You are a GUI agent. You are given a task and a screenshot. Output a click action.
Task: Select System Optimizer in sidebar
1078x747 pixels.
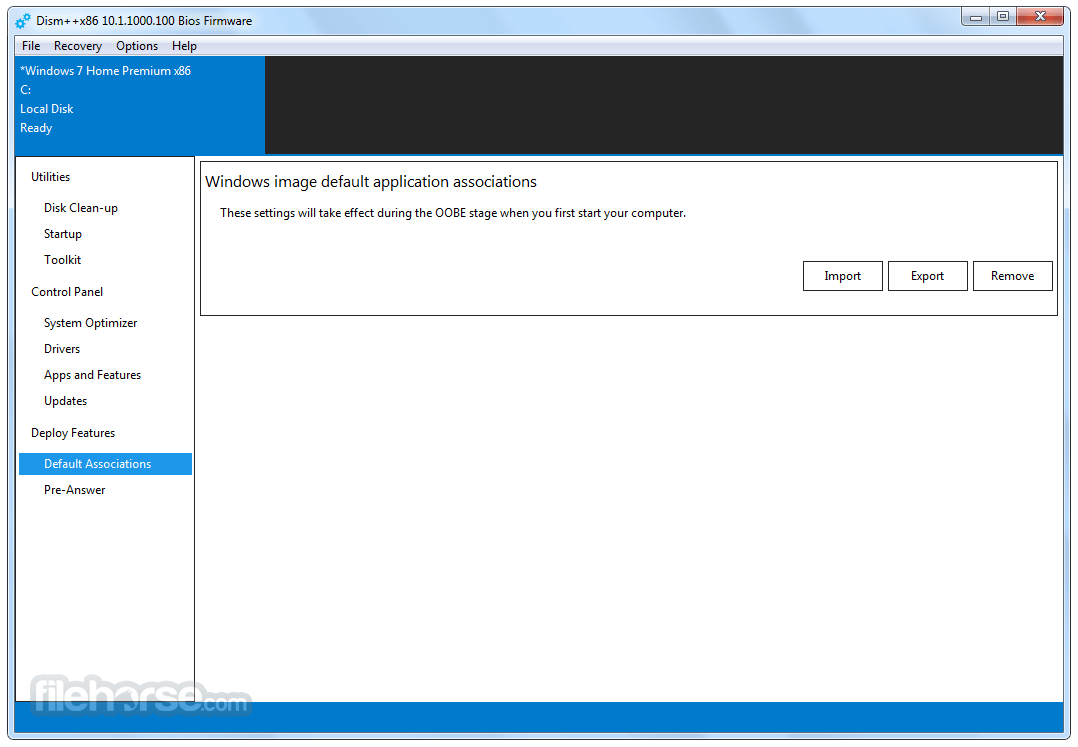click(90, 323)
